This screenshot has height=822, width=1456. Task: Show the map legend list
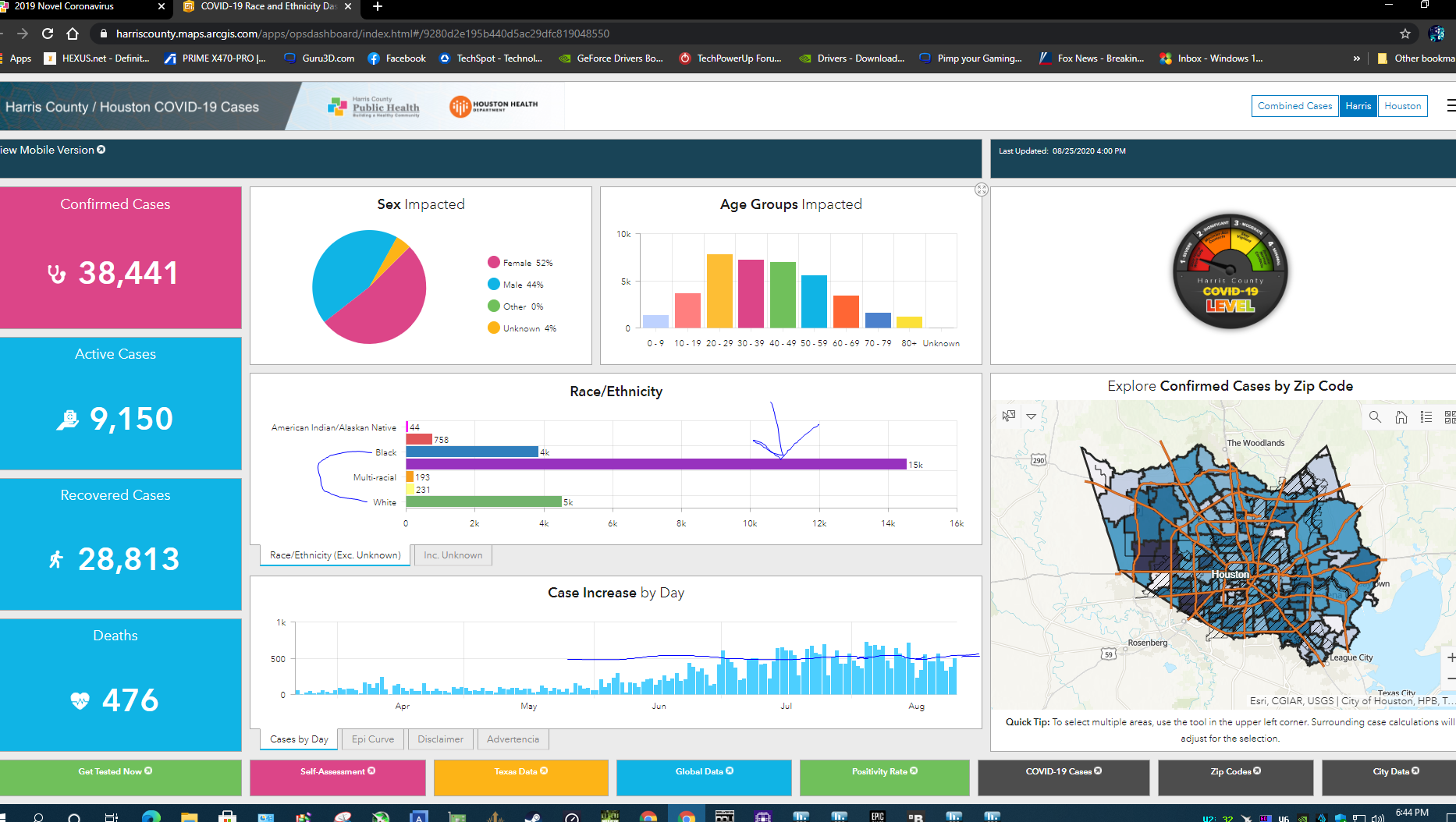coord(1426,417)
